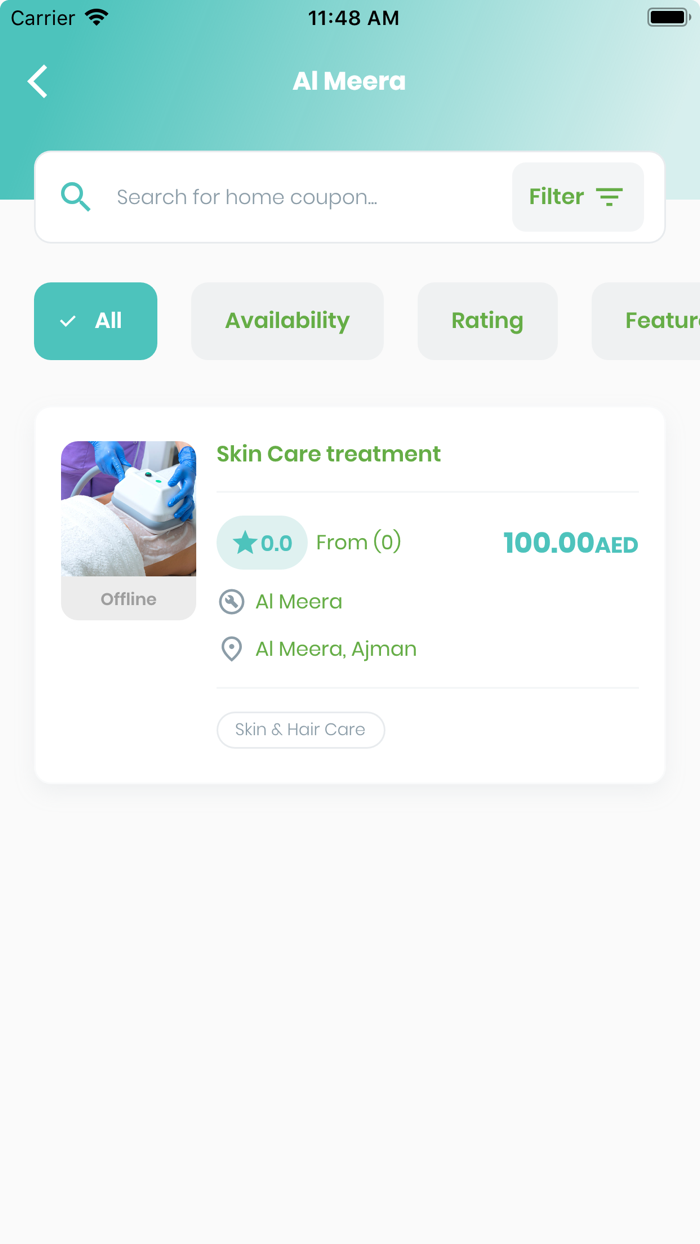Click the location pin icon for Al Meera, Ajman

(x=231, y=648)
